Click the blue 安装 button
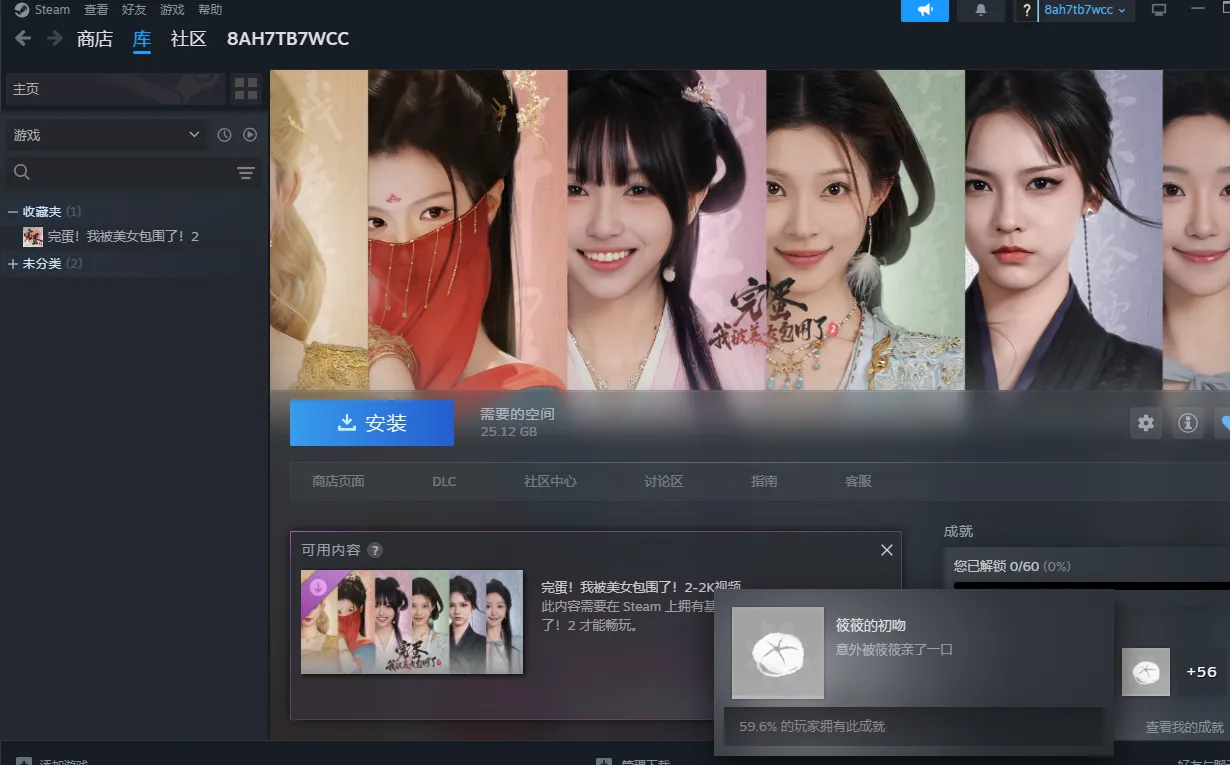1230x765 pixels. pyautogui.click(x=371, y=423)
